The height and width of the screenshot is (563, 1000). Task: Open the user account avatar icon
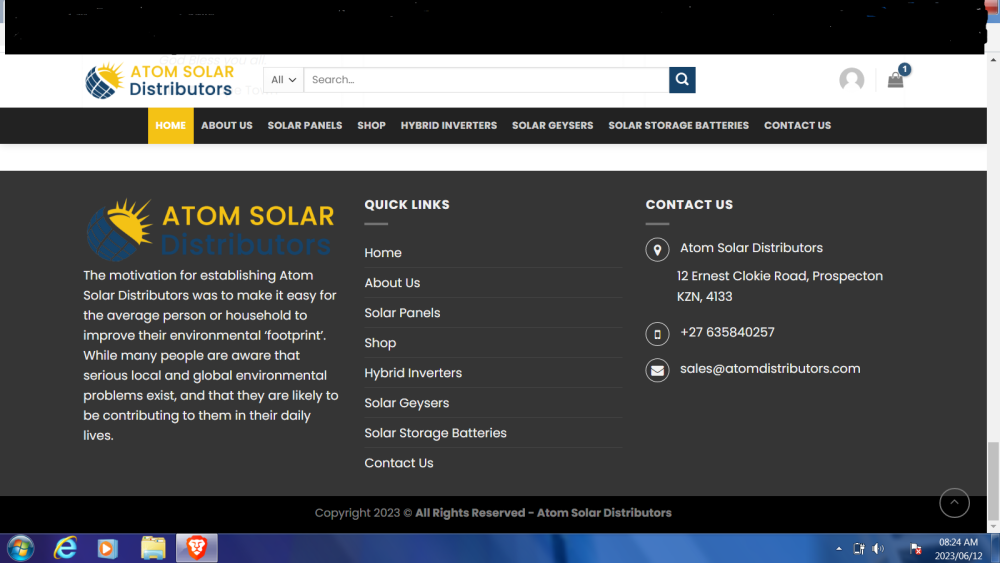coord(851,80)
